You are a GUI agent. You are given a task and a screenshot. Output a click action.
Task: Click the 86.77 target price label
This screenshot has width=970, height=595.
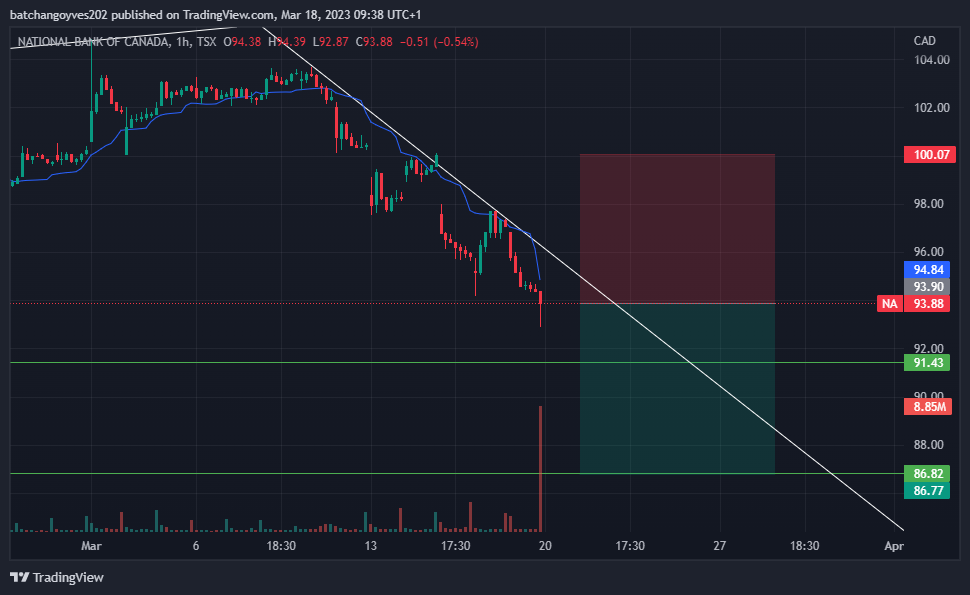[927, 490]
